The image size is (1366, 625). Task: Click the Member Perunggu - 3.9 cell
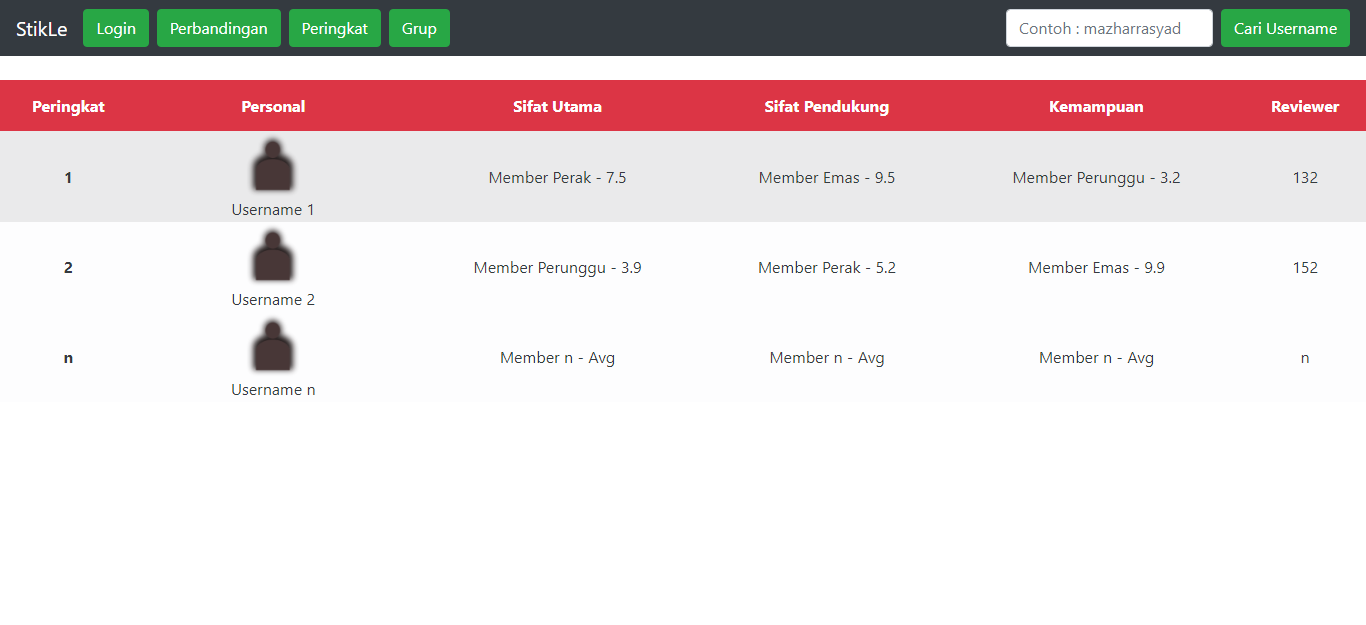coord(557,268)
